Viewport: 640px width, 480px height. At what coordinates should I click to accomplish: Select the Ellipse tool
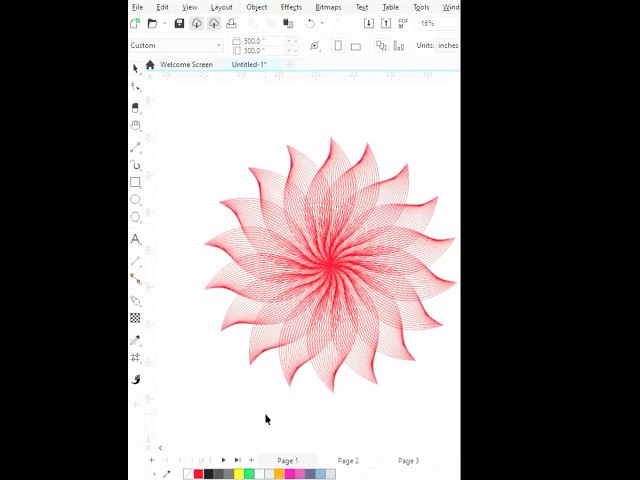pyautogui.click(x=136, y=200)
